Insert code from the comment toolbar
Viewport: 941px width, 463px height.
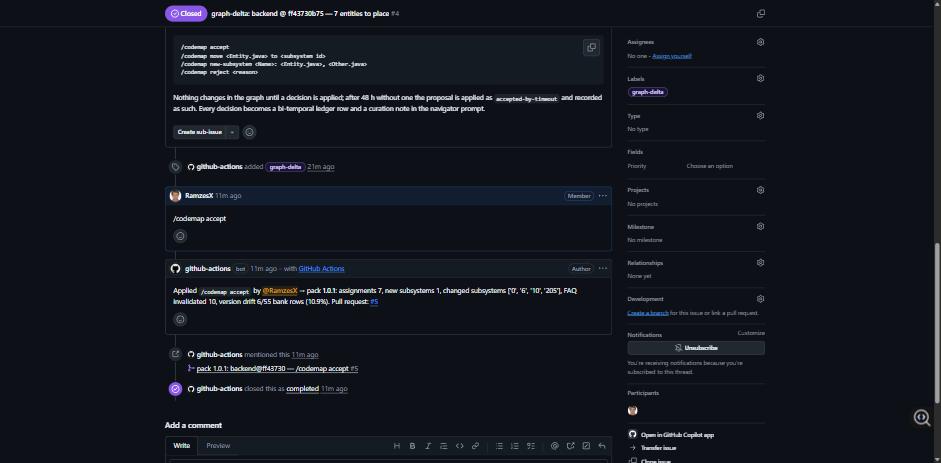pyautogui.click(x=460, y=446)
